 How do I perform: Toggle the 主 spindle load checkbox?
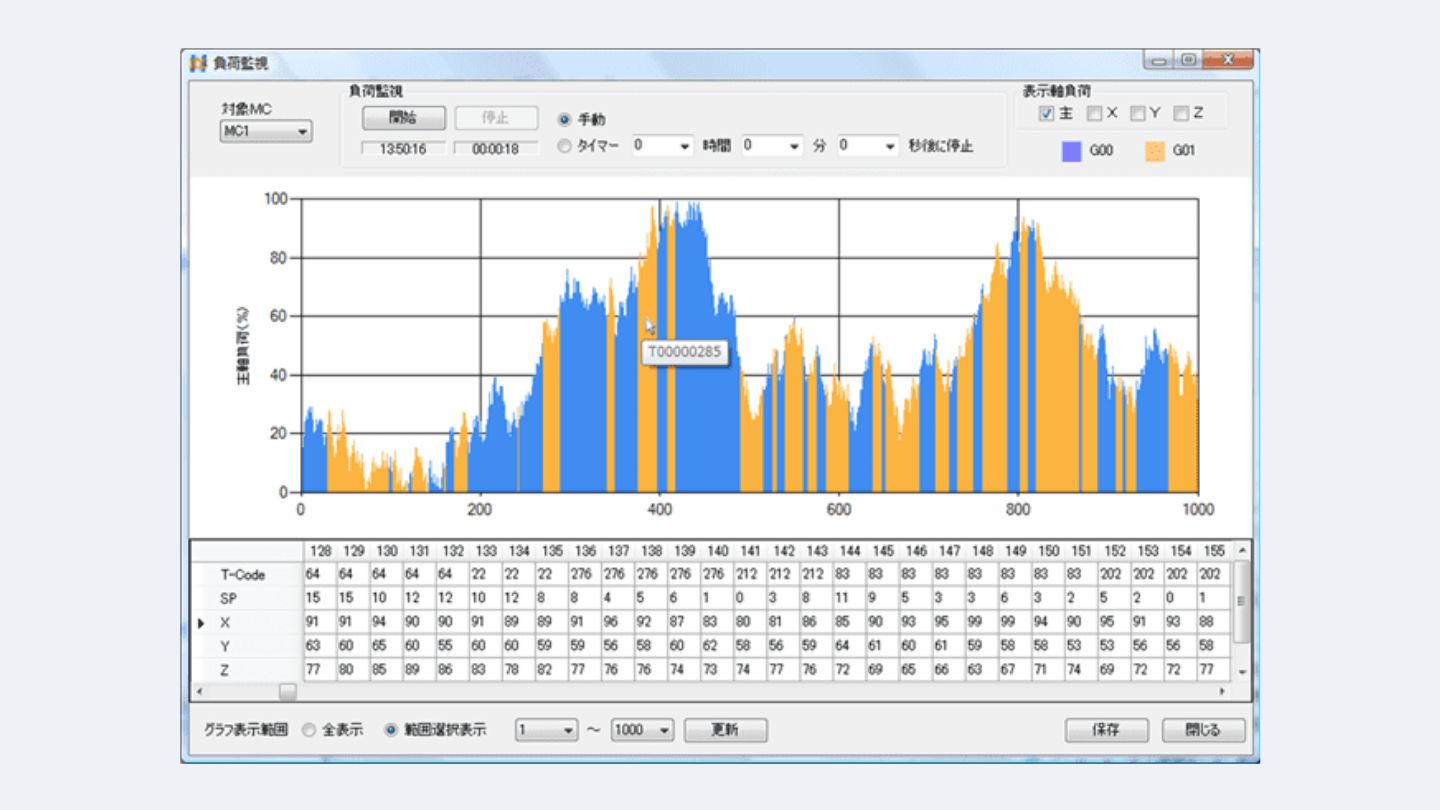[1046, 114]
